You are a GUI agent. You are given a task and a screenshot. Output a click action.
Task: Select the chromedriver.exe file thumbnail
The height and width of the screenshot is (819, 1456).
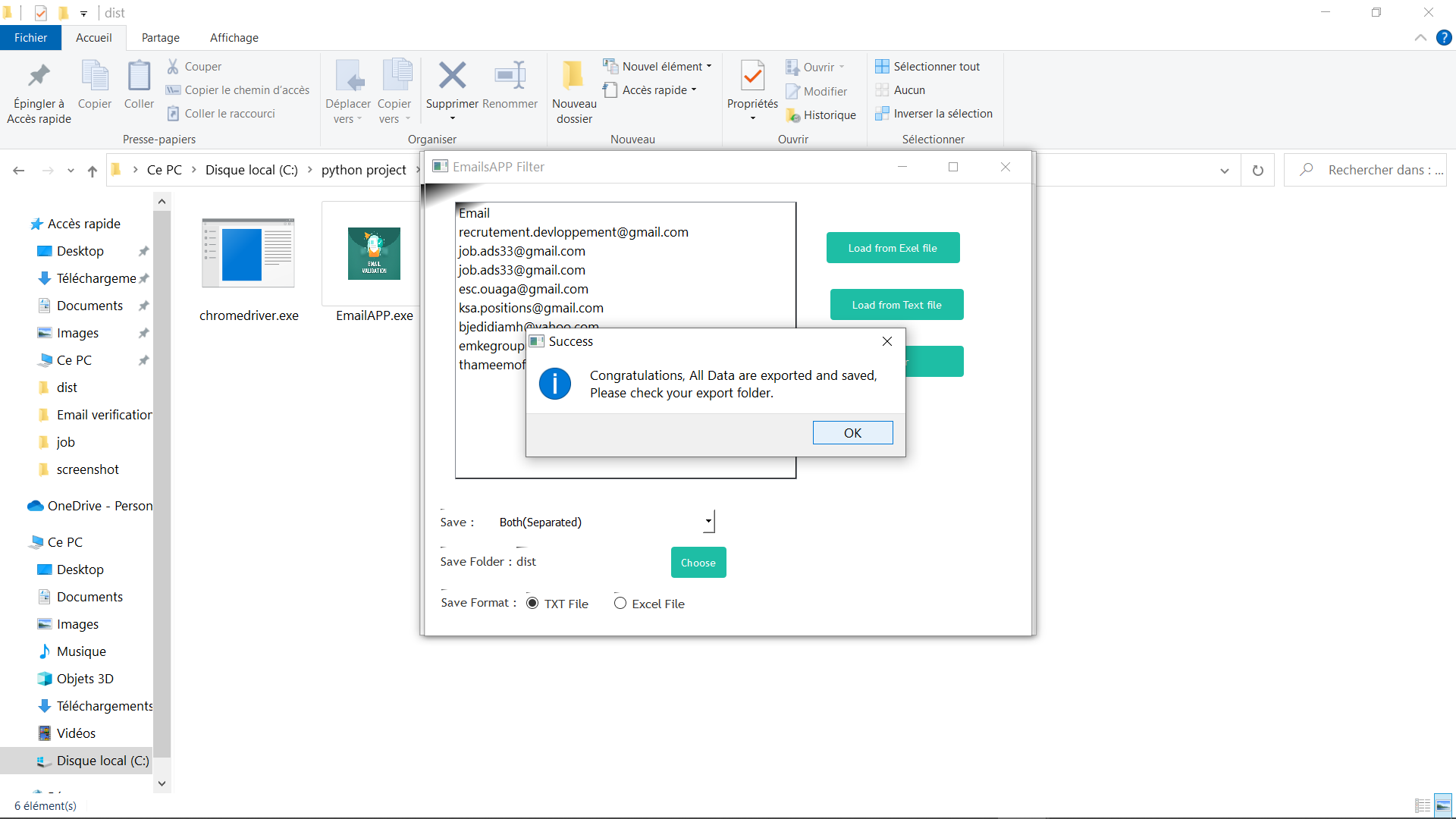[x=248, y=254]
